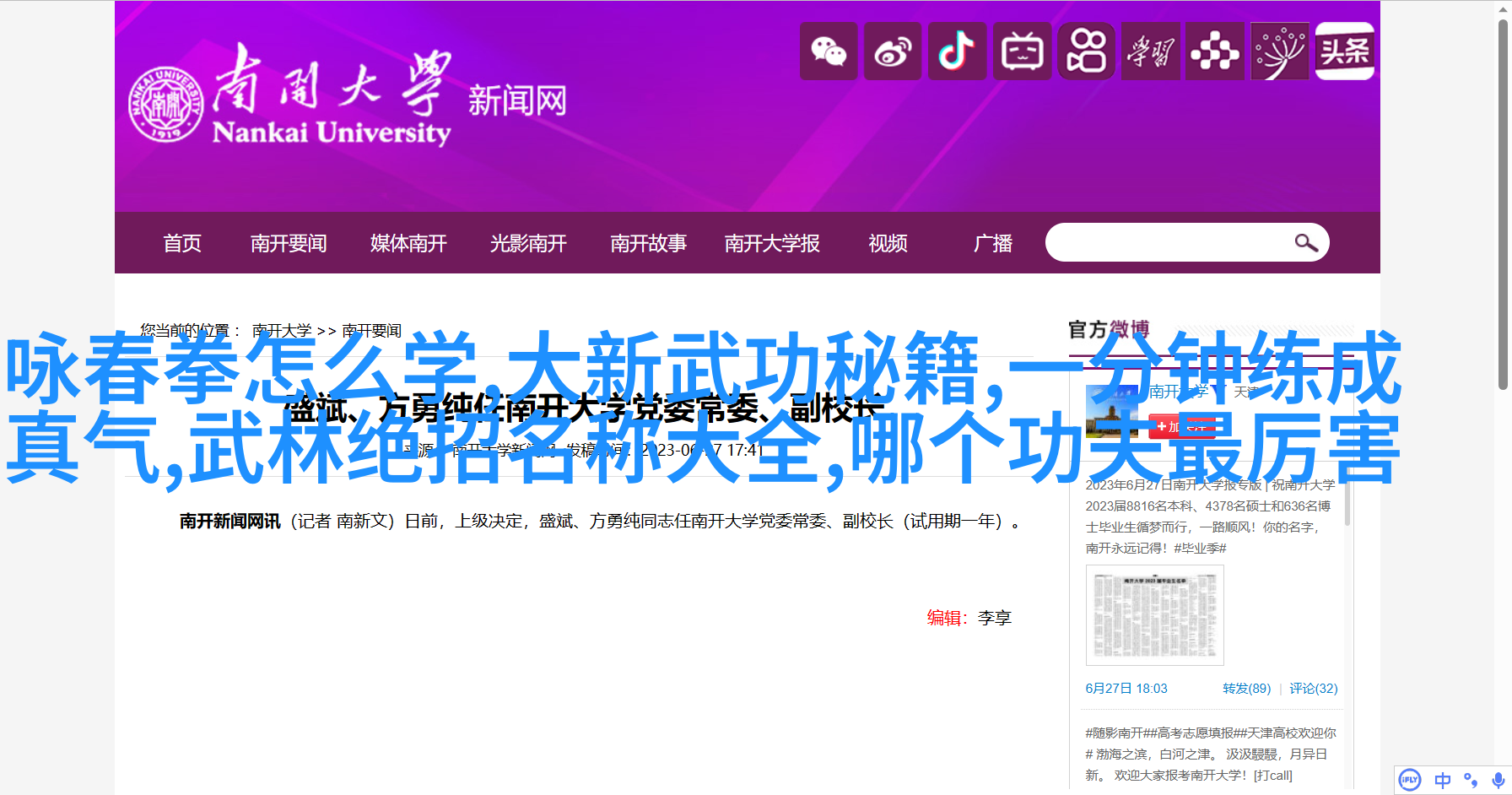Open the dotted-cross pattern icon
This screenshot has width=1512, height=795.
pyautogui.click(x=1215, y=51)
